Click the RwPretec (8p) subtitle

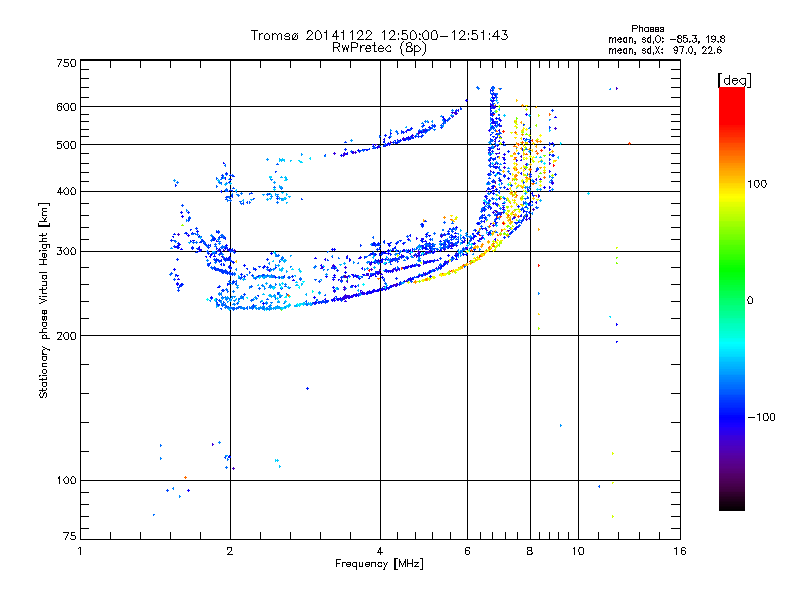[380, 48]
